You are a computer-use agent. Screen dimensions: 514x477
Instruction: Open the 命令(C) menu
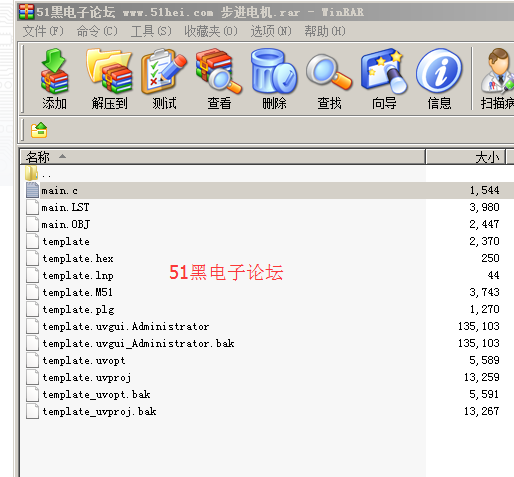click(97, 31)
